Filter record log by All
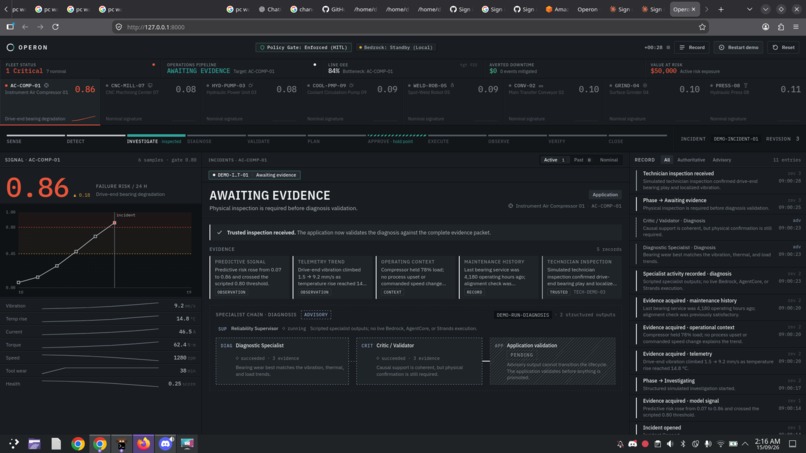806x453 pixels. [x=667, y=160]
